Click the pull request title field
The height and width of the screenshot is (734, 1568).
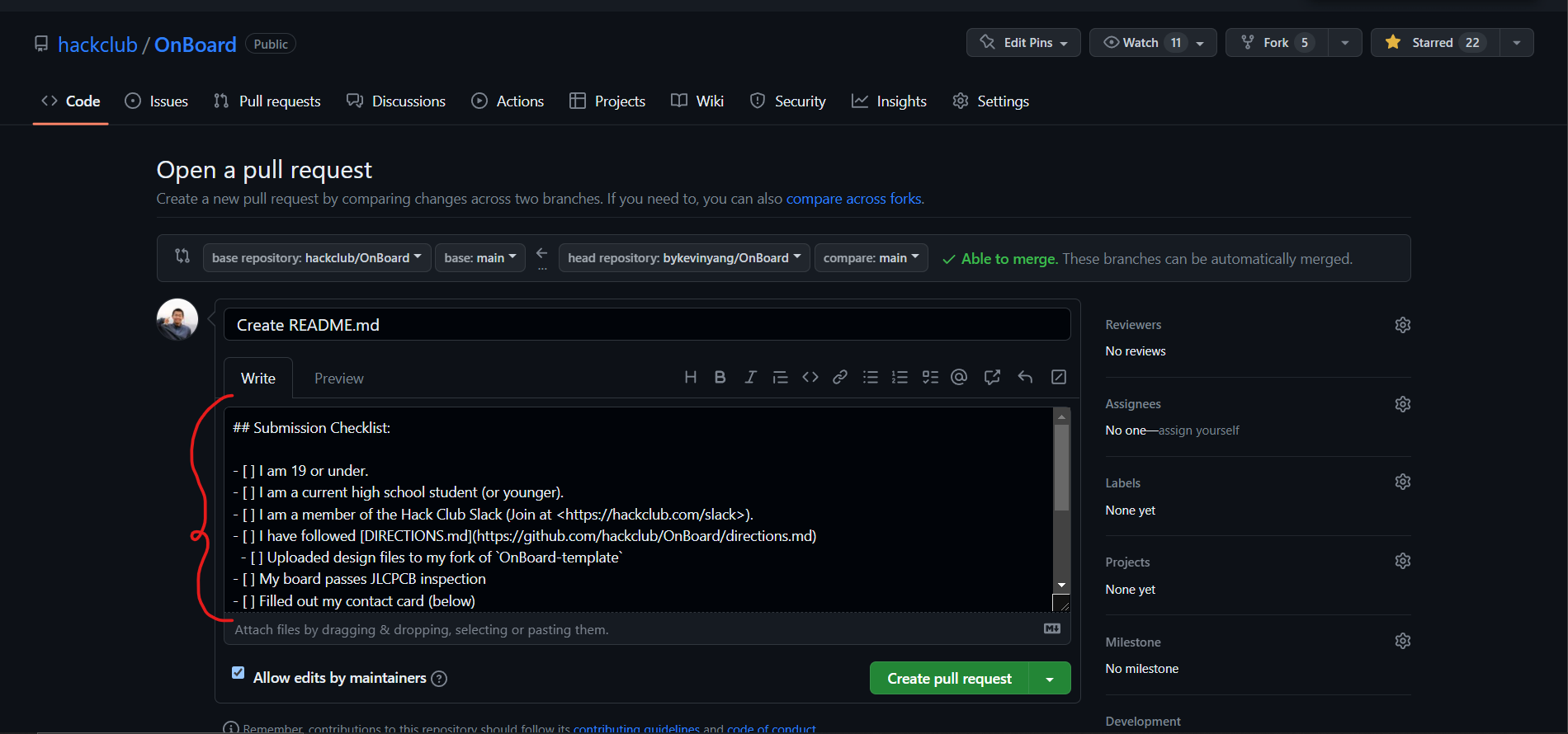647,325
